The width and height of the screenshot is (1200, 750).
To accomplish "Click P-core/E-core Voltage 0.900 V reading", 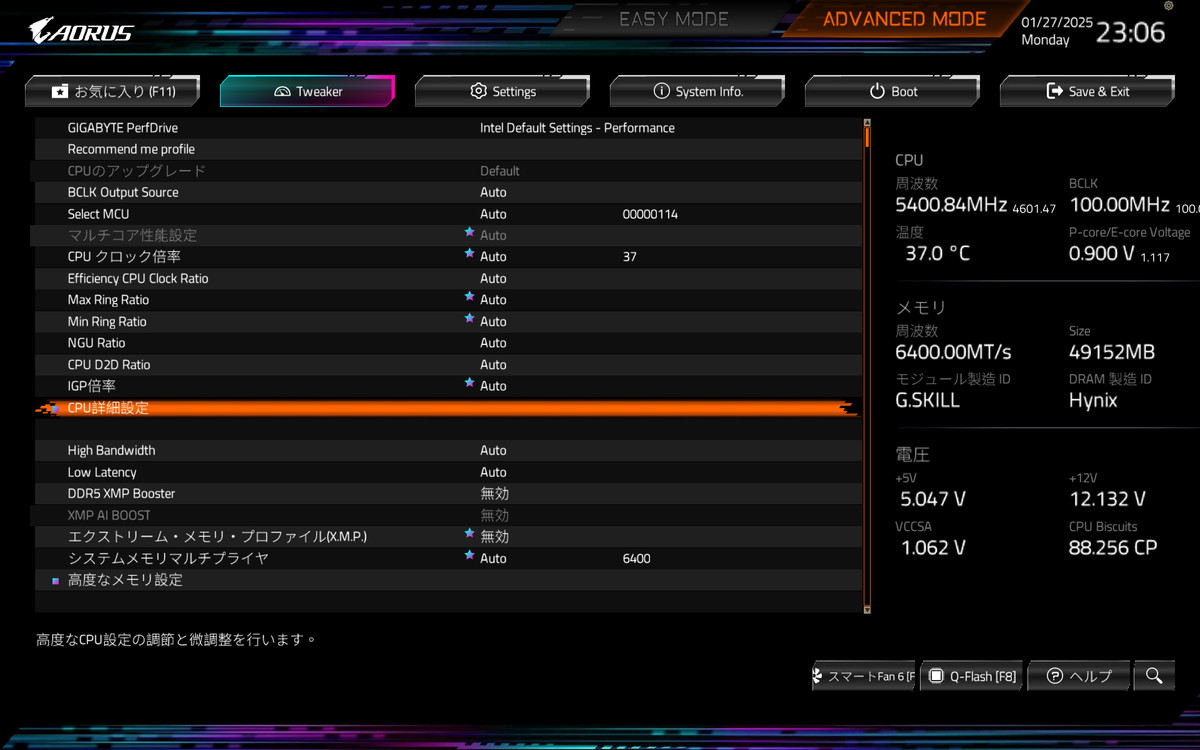I will (1101, 253).
